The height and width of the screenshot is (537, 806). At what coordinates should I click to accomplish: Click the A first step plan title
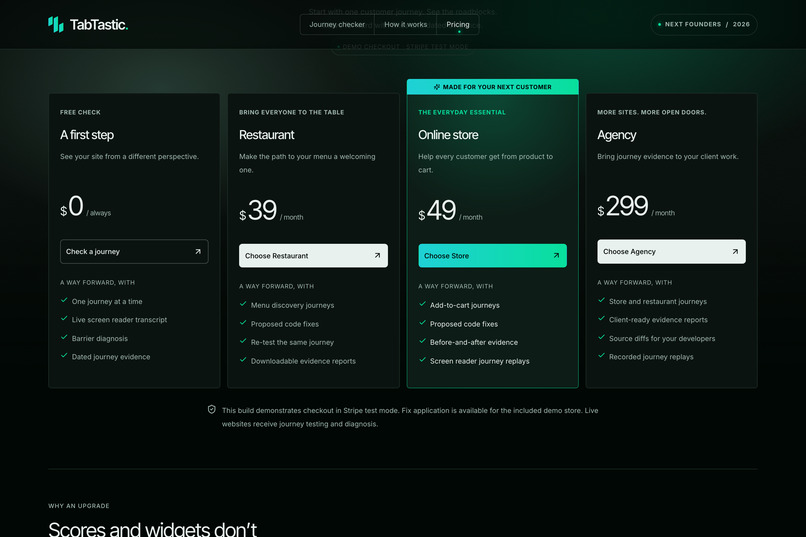[87, 135]
